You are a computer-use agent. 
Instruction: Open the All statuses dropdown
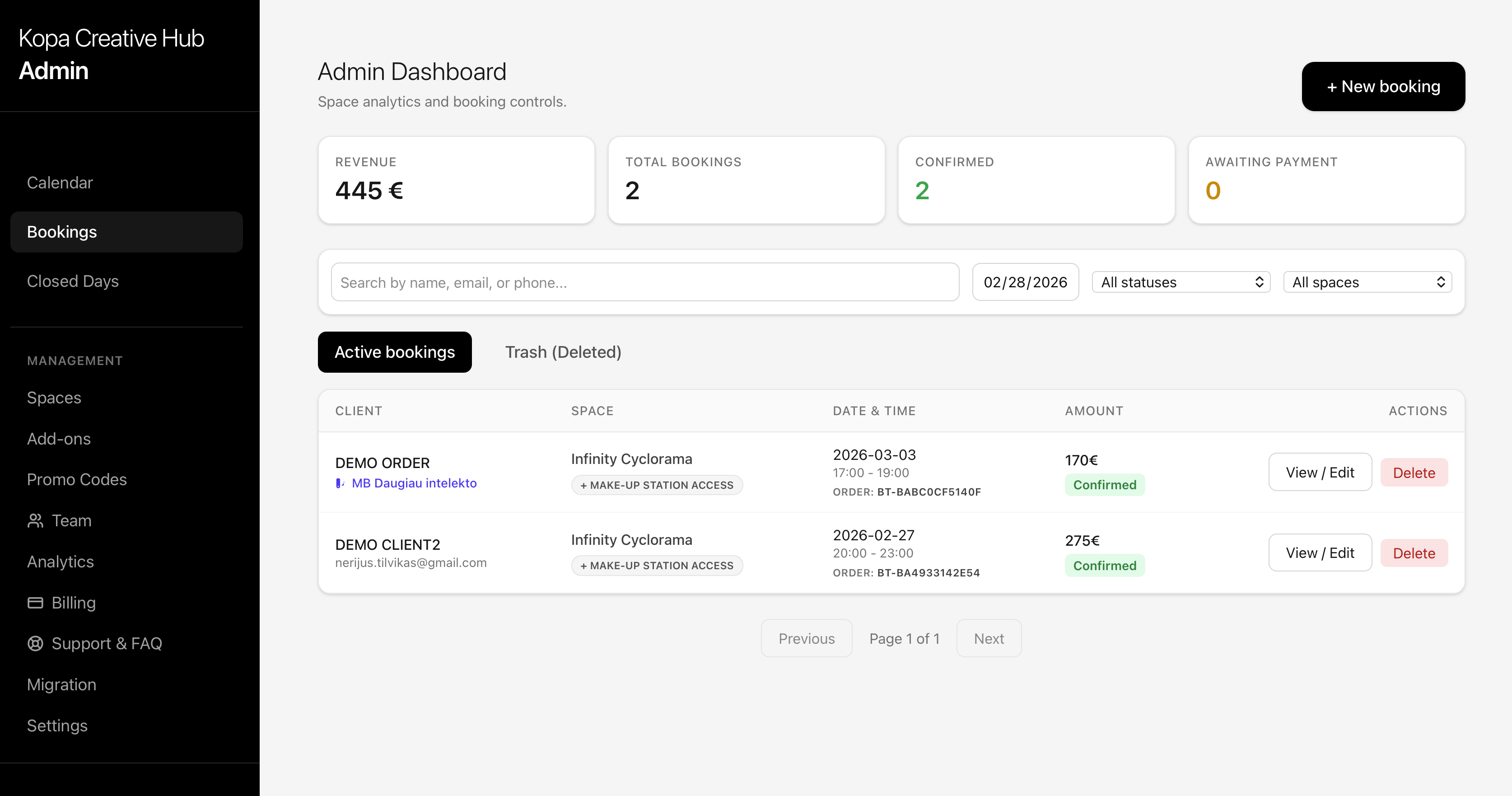[x=1181, y=282]
